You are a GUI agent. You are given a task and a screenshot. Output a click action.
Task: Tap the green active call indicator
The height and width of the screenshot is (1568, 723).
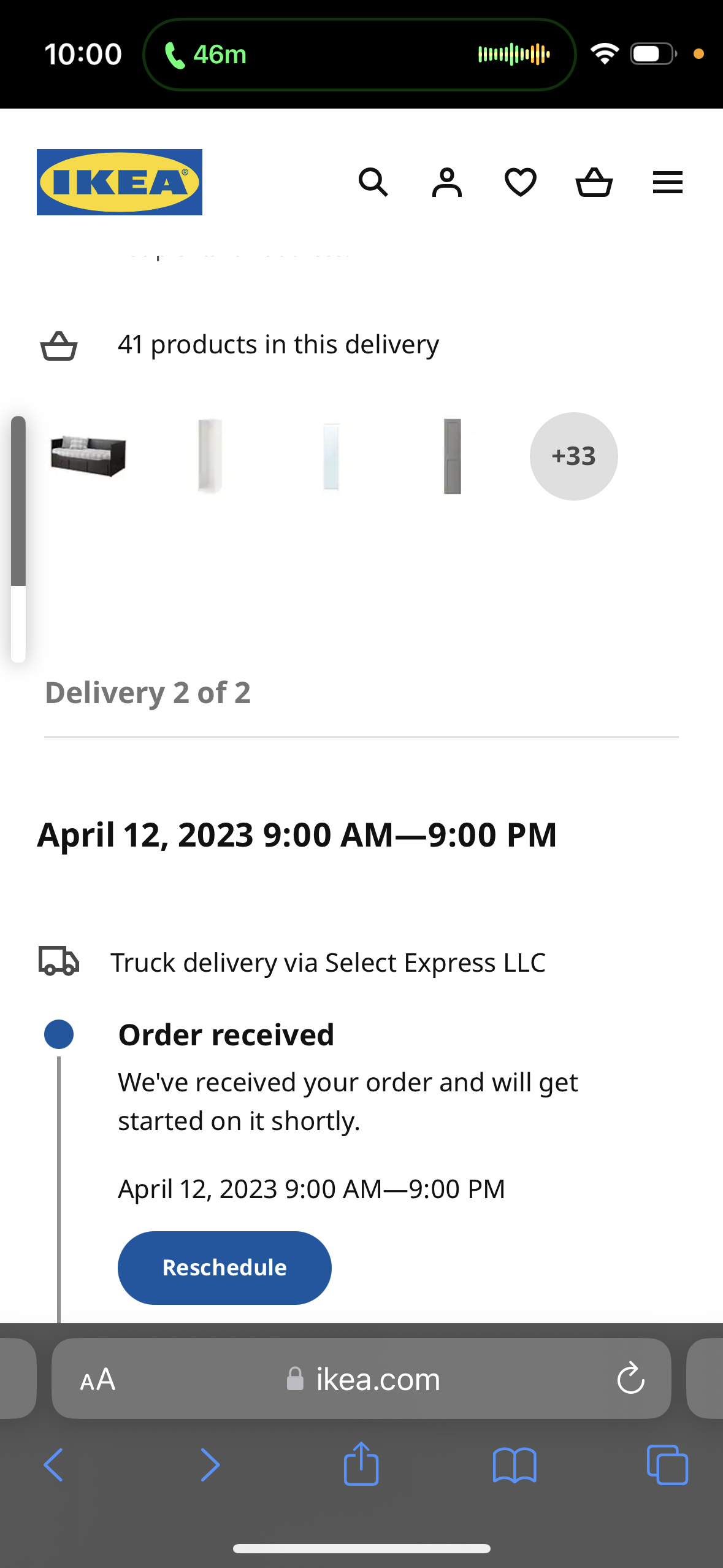pyautogui.click(x=205, y=55)
